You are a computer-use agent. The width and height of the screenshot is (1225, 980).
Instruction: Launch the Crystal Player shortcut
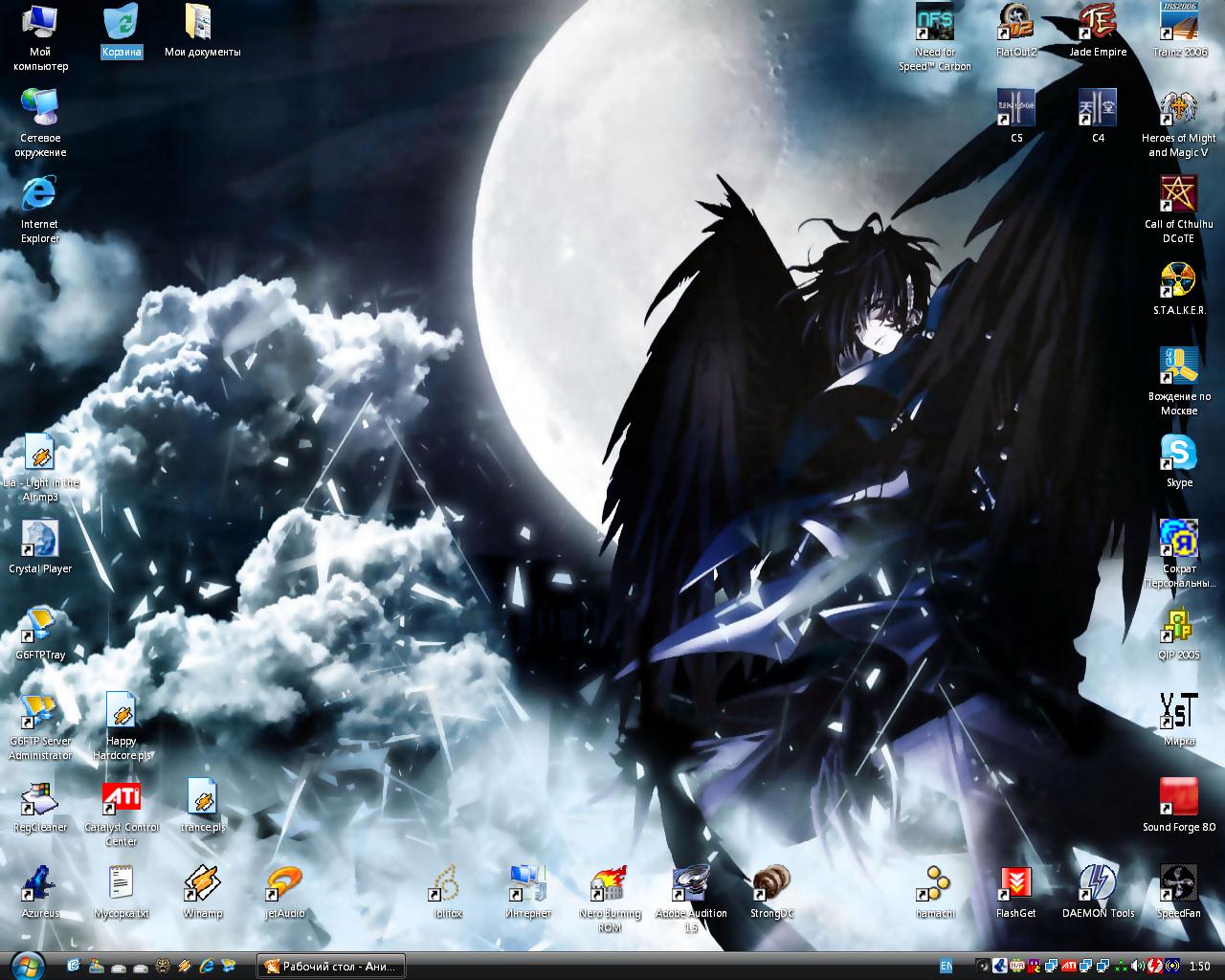click(40, 548)
